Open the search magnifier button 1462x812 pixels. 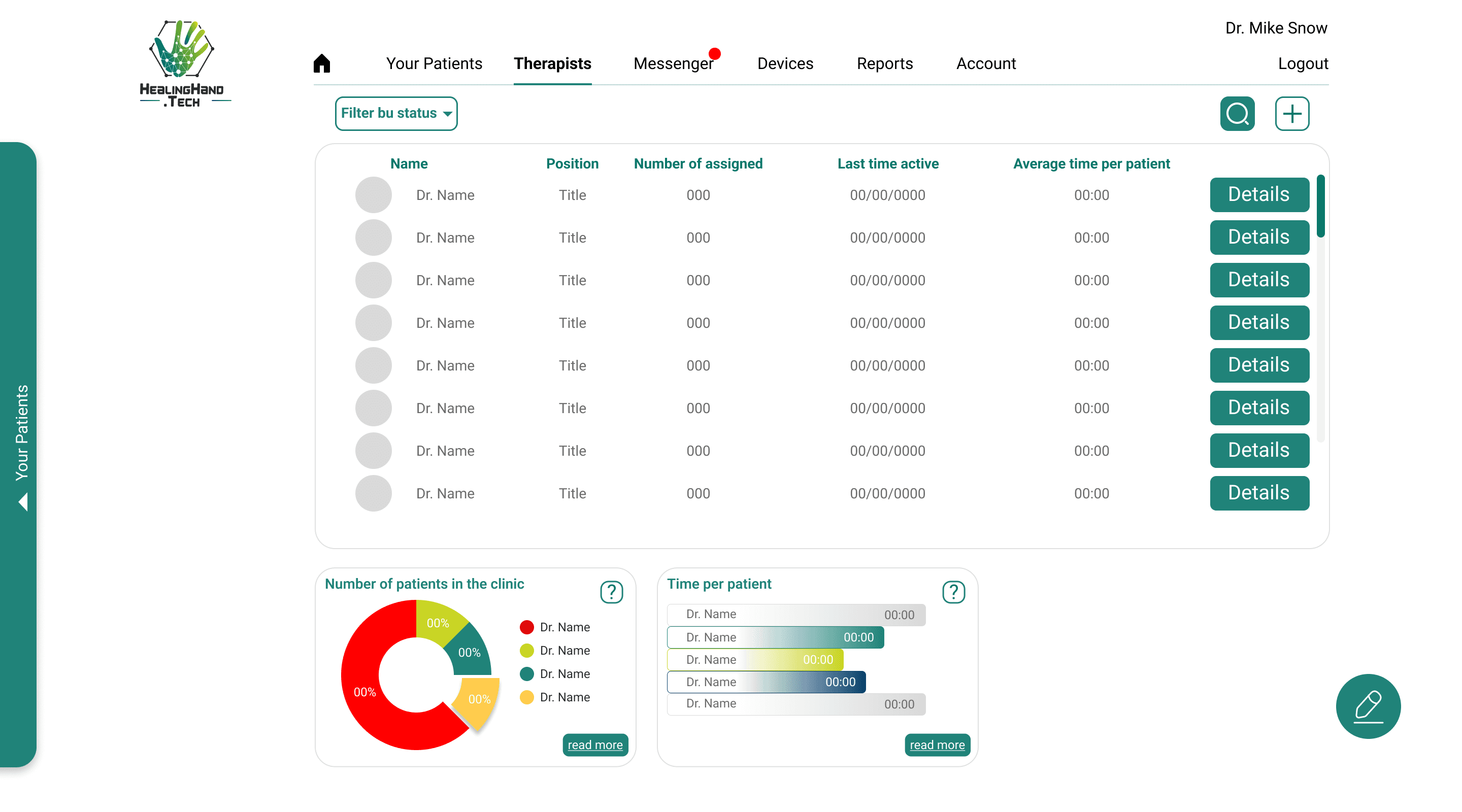(x=1237, y=114)
